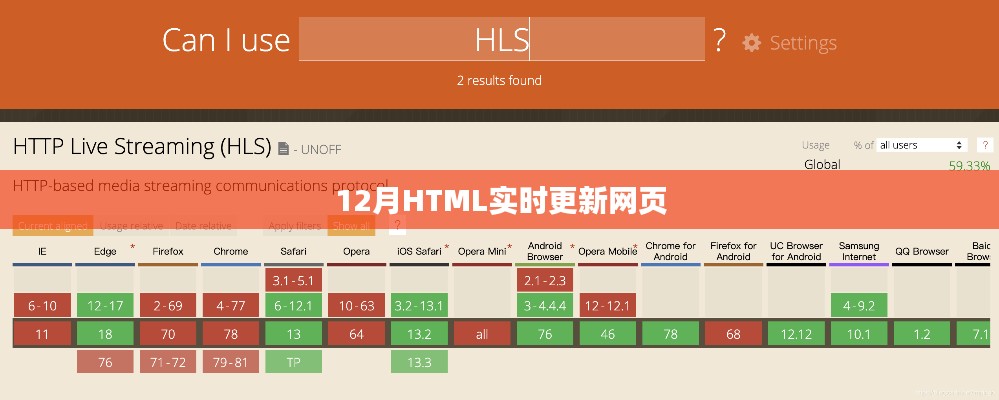Click the Settings gear icon
The image size is (999, 400).
[x=752, y=43]
